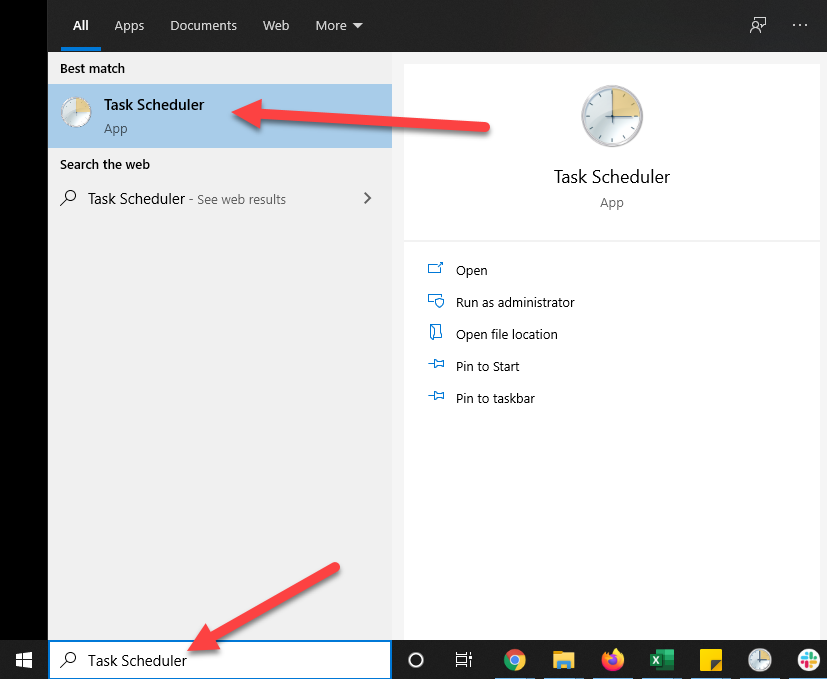Click the feedback person icon
Viewport: 827px width, 679px height.
coord(758,25)
